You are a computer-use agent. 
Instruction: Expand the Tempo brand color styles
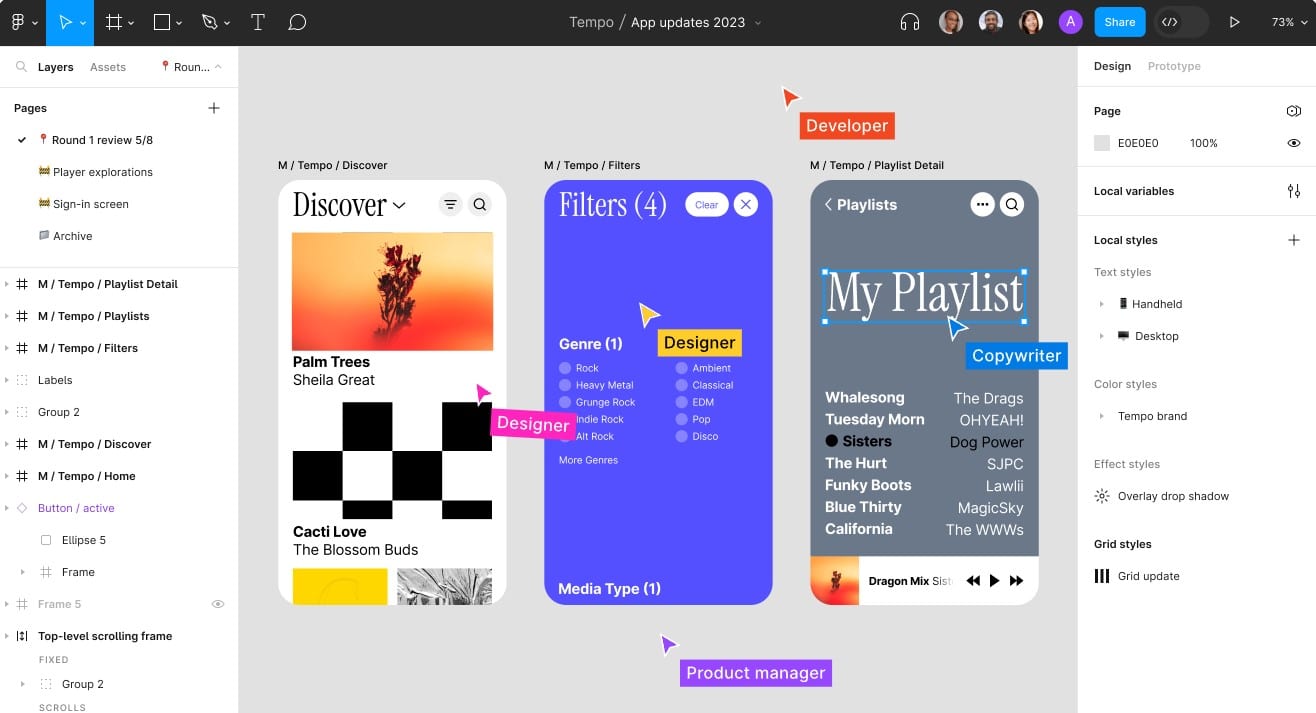click(1102, 416)
